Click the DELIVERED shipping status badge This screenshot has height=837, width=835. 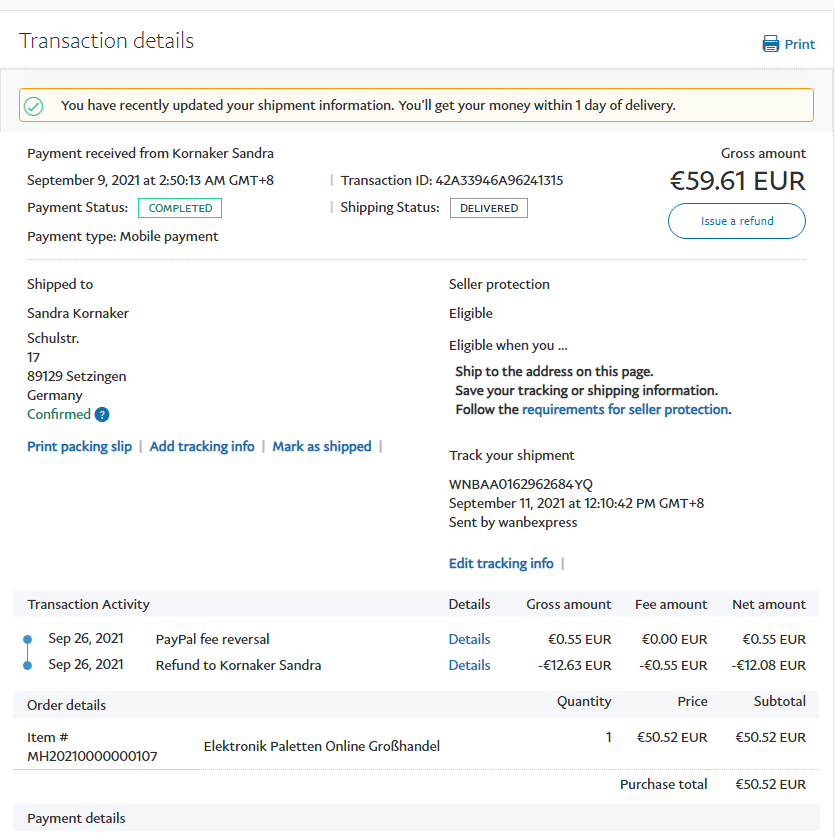(489, 208)
